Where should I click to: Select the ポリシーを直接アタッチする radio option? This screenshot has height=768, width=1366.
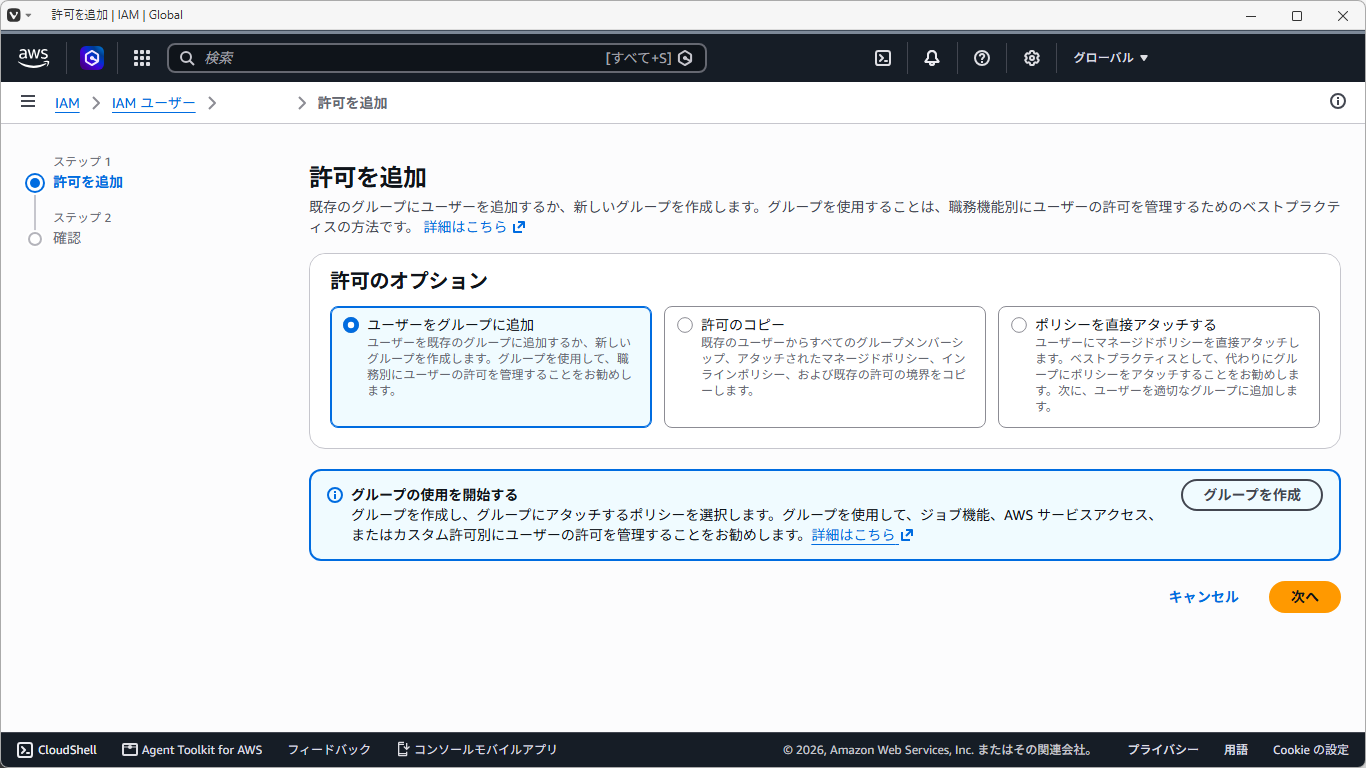click(x=1019, y=325)
